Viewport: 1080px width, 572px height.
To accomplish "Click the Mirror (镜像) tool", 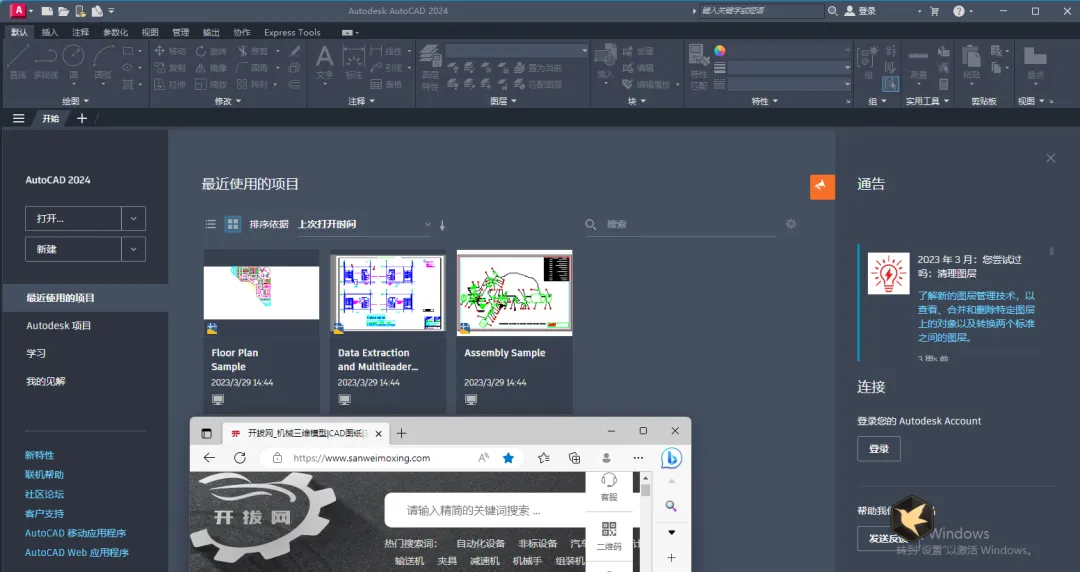I will tap(211, 68).
